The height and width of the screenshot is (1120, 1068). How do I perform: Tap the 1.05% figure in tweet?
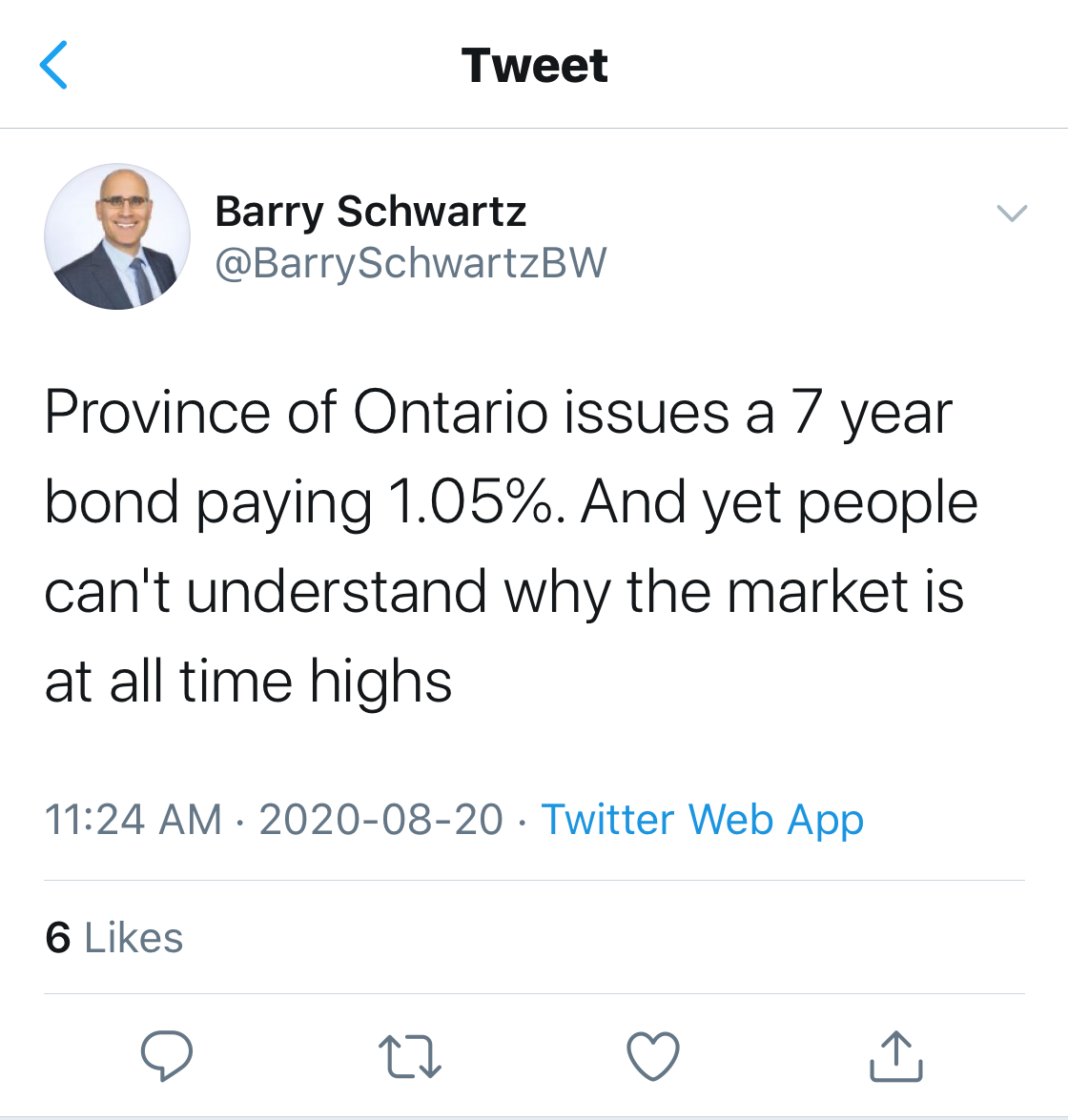click(x=469, y=501)
